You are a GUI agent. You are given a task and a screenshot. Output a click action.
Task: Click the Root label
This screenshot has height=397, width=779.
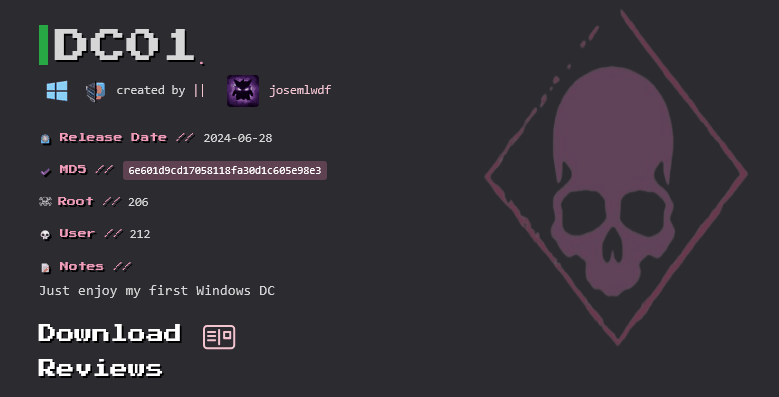76,201
